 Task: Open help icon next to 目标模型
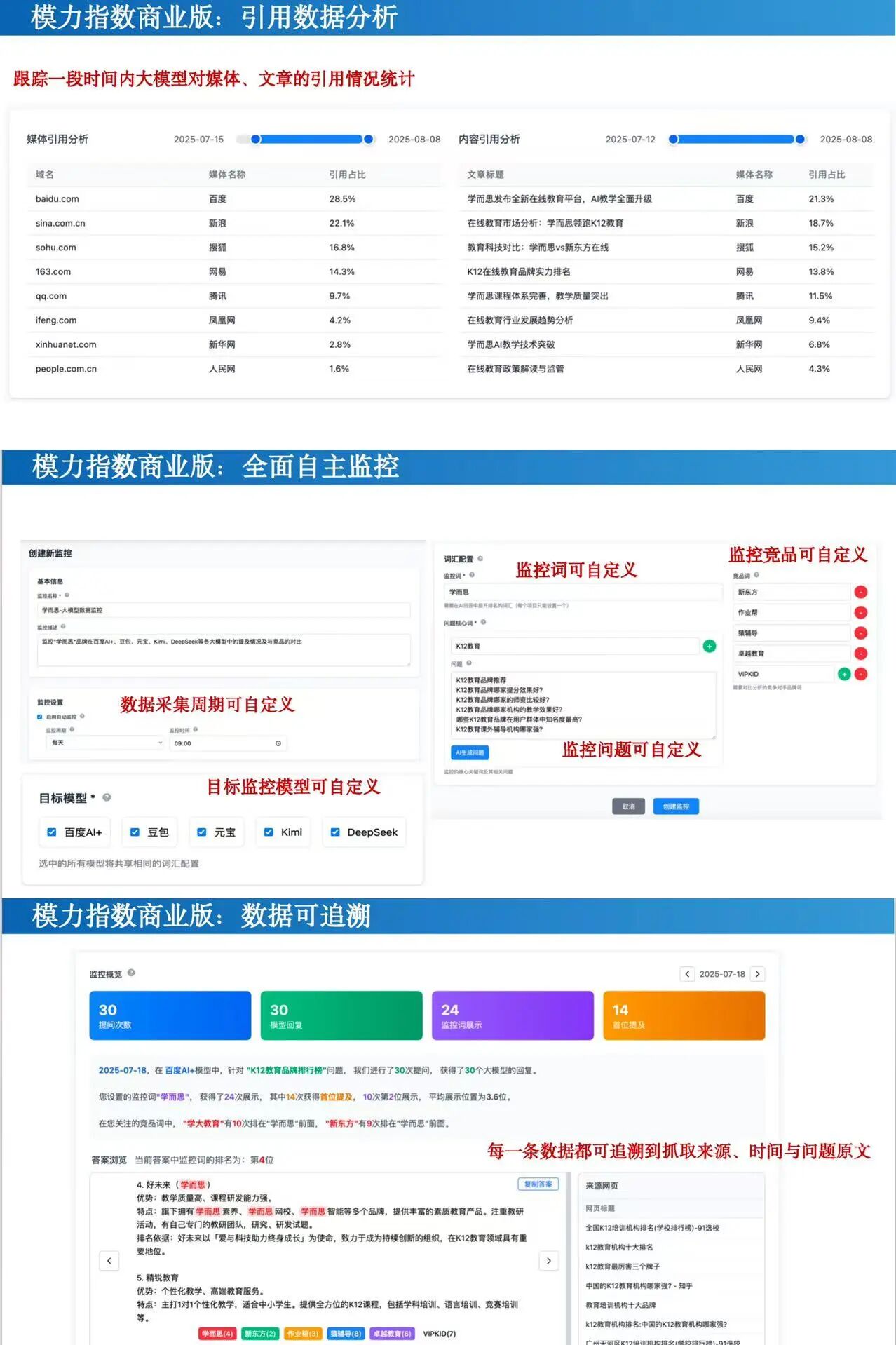pos(107,797)
